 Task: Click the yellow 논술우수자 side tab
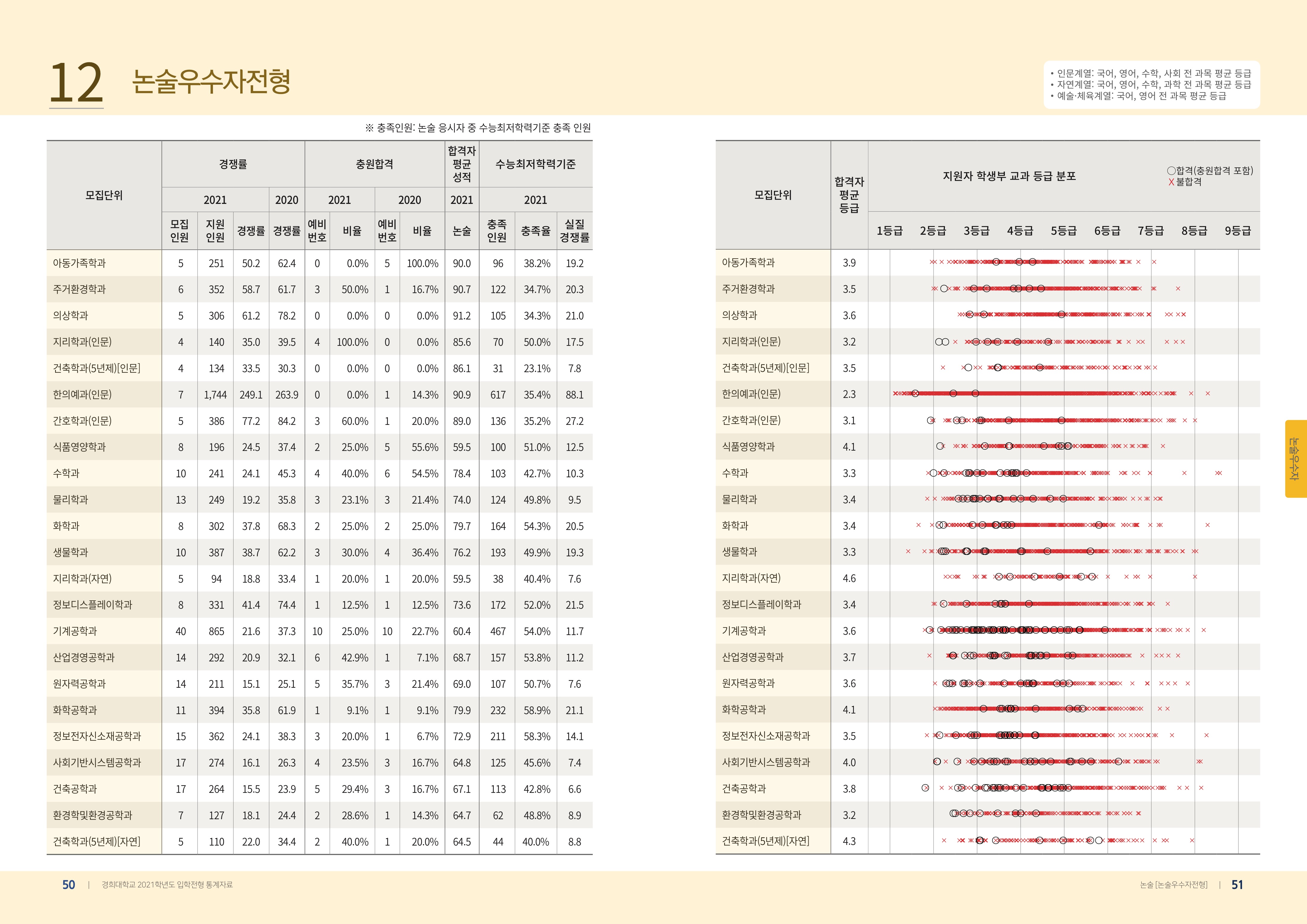tap(1295, 459)
